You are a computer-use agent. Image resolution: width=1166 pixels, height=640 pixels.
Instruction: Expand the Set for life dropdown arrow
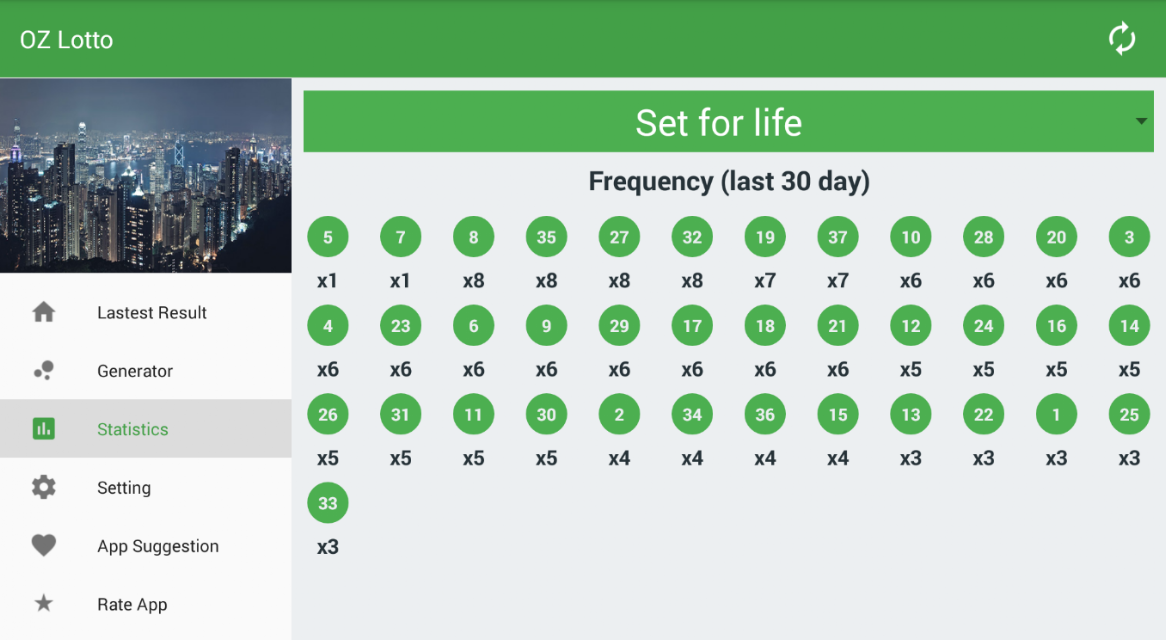click(x=1141, y=121)
